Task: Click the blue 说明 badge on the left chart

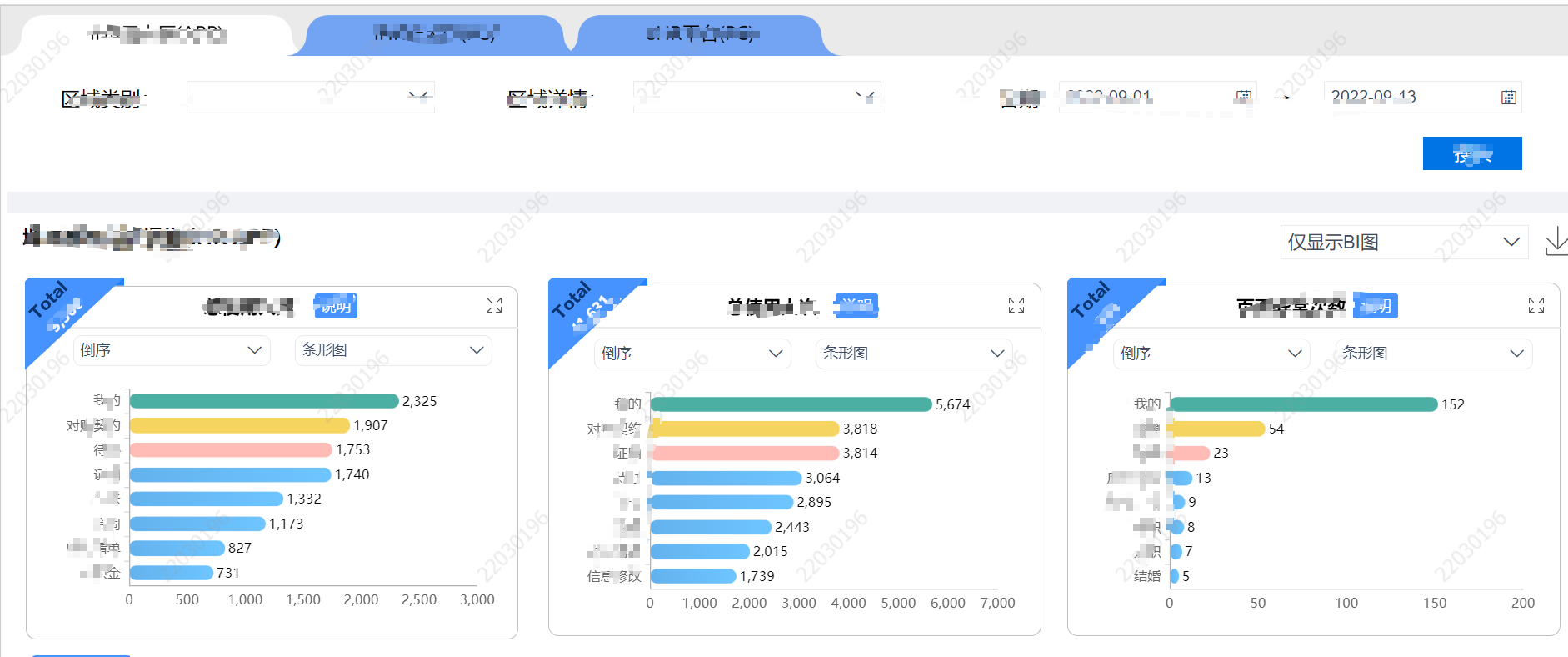Action: (336, 306)
